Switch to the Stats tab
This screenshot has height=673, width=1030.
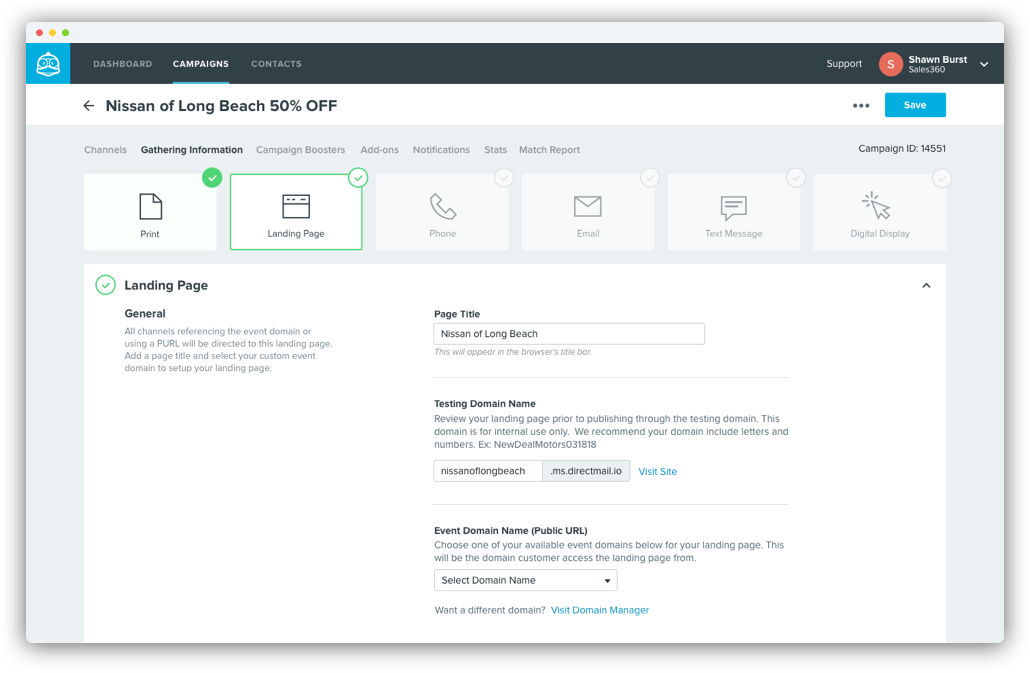tap(495, 150)
